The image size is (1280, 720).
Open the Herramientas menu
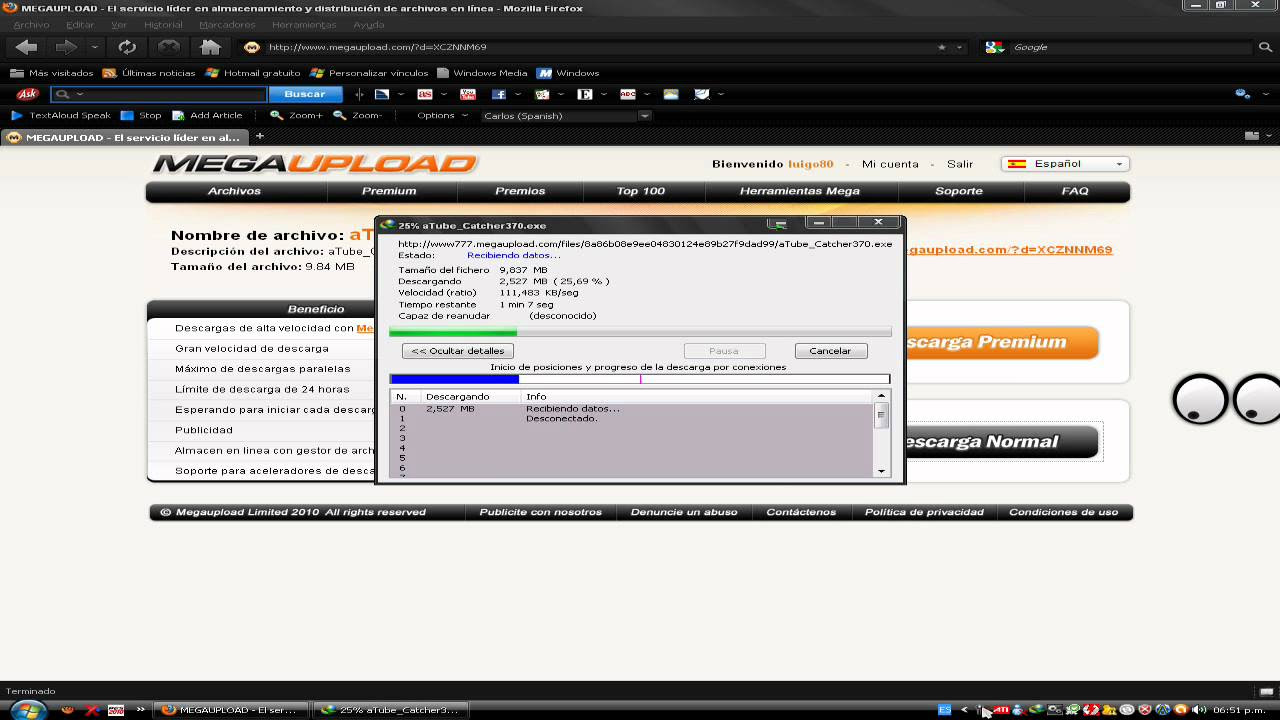click(304, 24)
